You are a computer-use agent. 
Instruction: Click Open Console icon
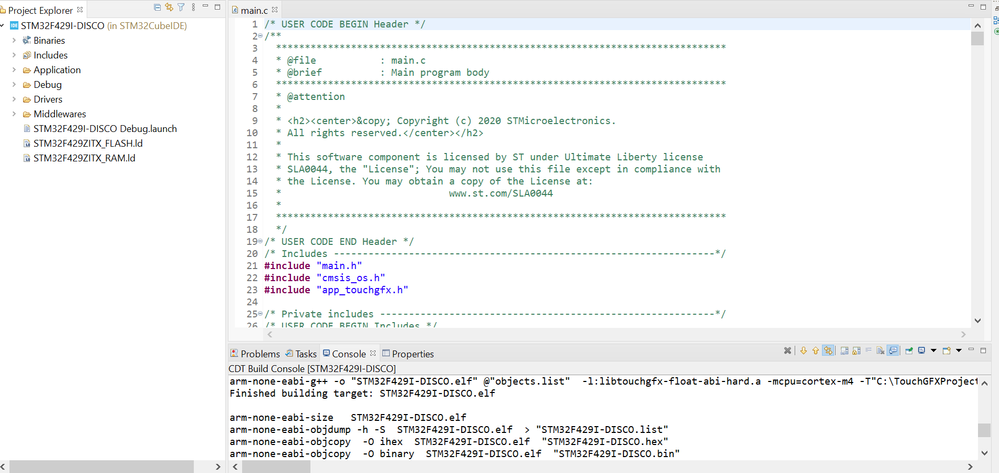coord(947,351)
